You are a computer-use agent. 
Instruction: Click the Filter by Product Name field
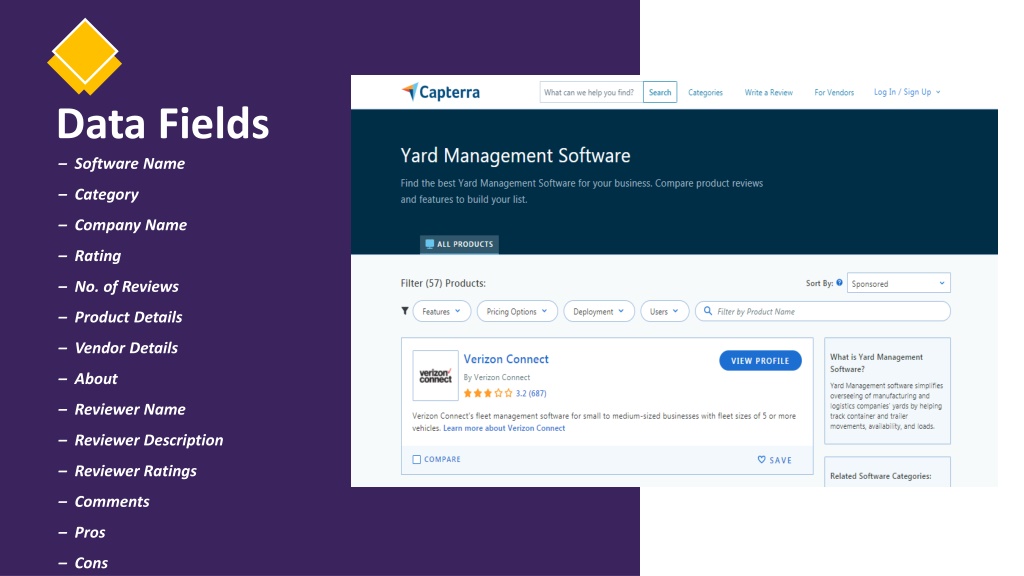(823, 312)
